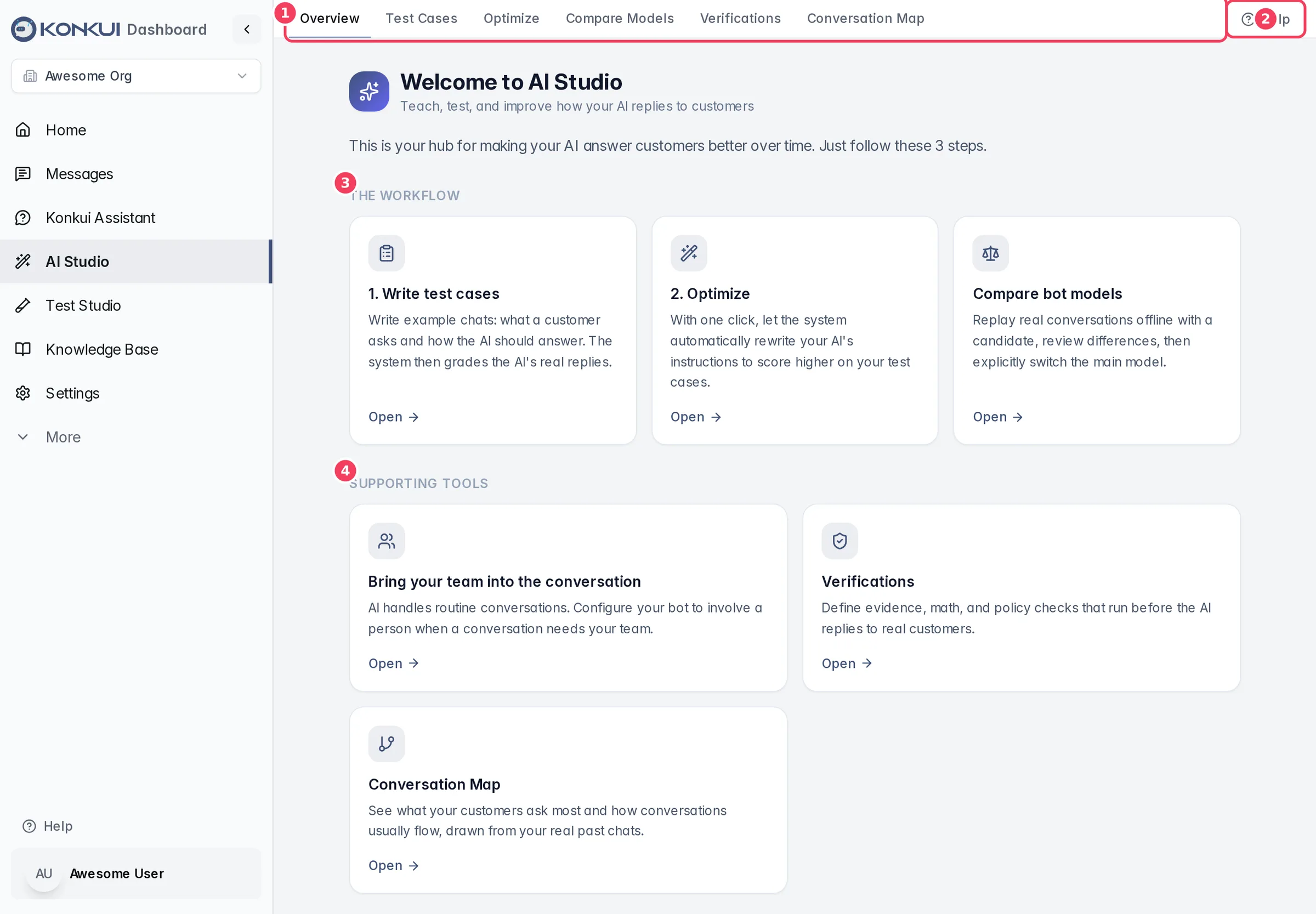
Task: Switch to the Optimize tab
Action: pos(512,18)
